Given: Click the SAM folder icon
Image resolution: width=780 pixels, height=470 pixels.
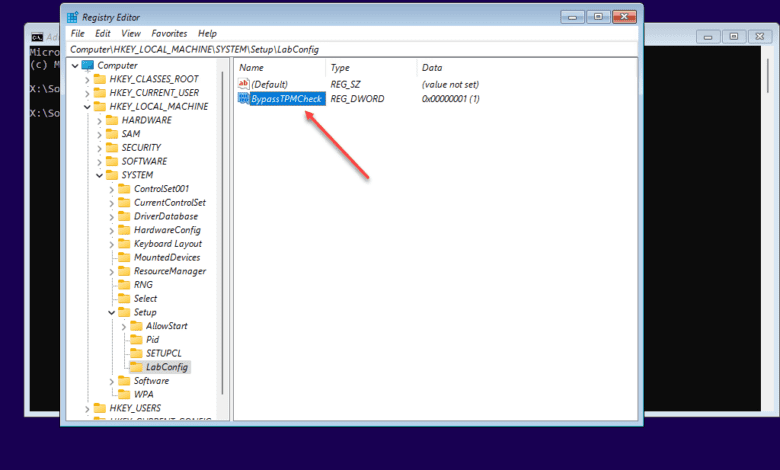Looking at the screenshot, I should coord(112,134).
